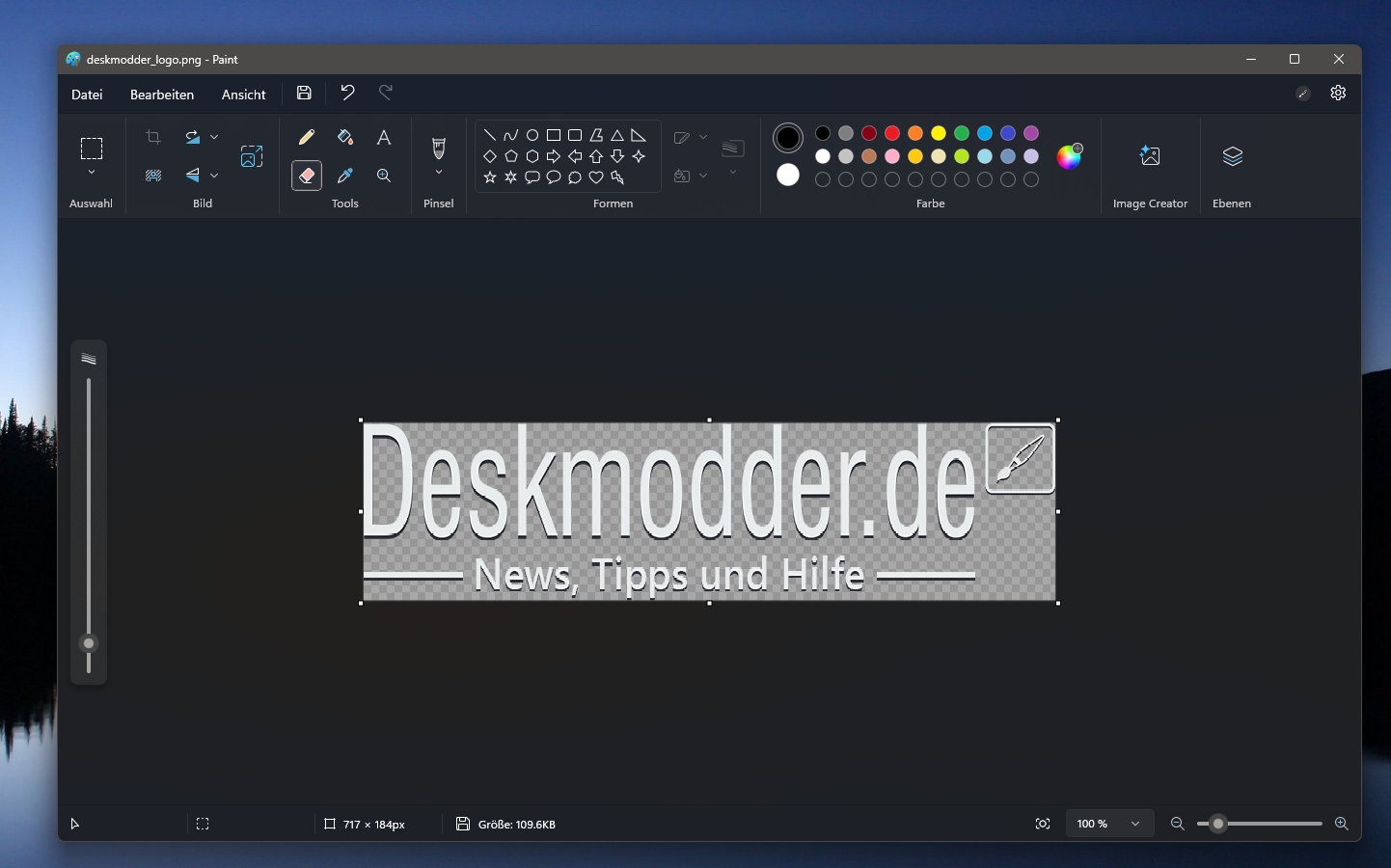The width and height of the screenshot is (1391, 868).
Task: Choose the red color swatch
Action: point(892,133)
